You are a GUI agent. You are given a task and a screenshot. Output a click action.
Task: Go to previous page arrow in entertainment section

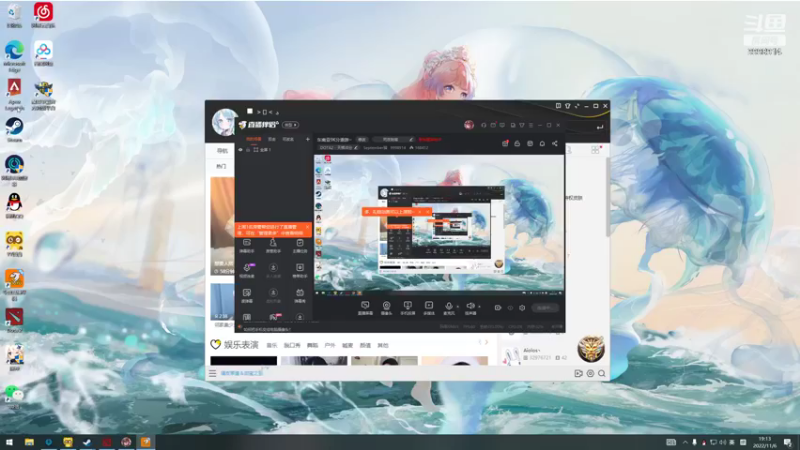(480, 342)
